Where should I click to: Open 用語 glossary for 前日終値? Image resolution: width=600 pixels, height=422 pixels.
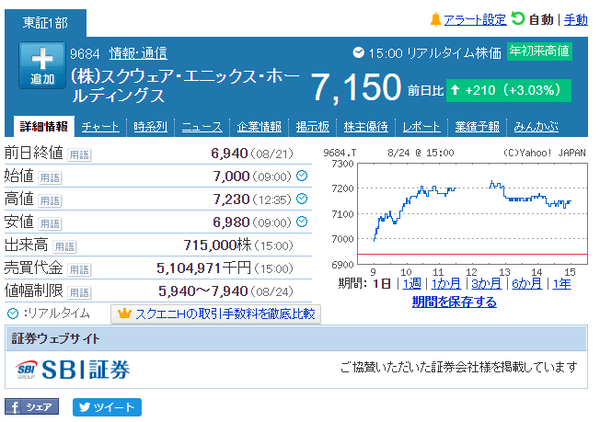pyautogui.click(x=79, y=155)
